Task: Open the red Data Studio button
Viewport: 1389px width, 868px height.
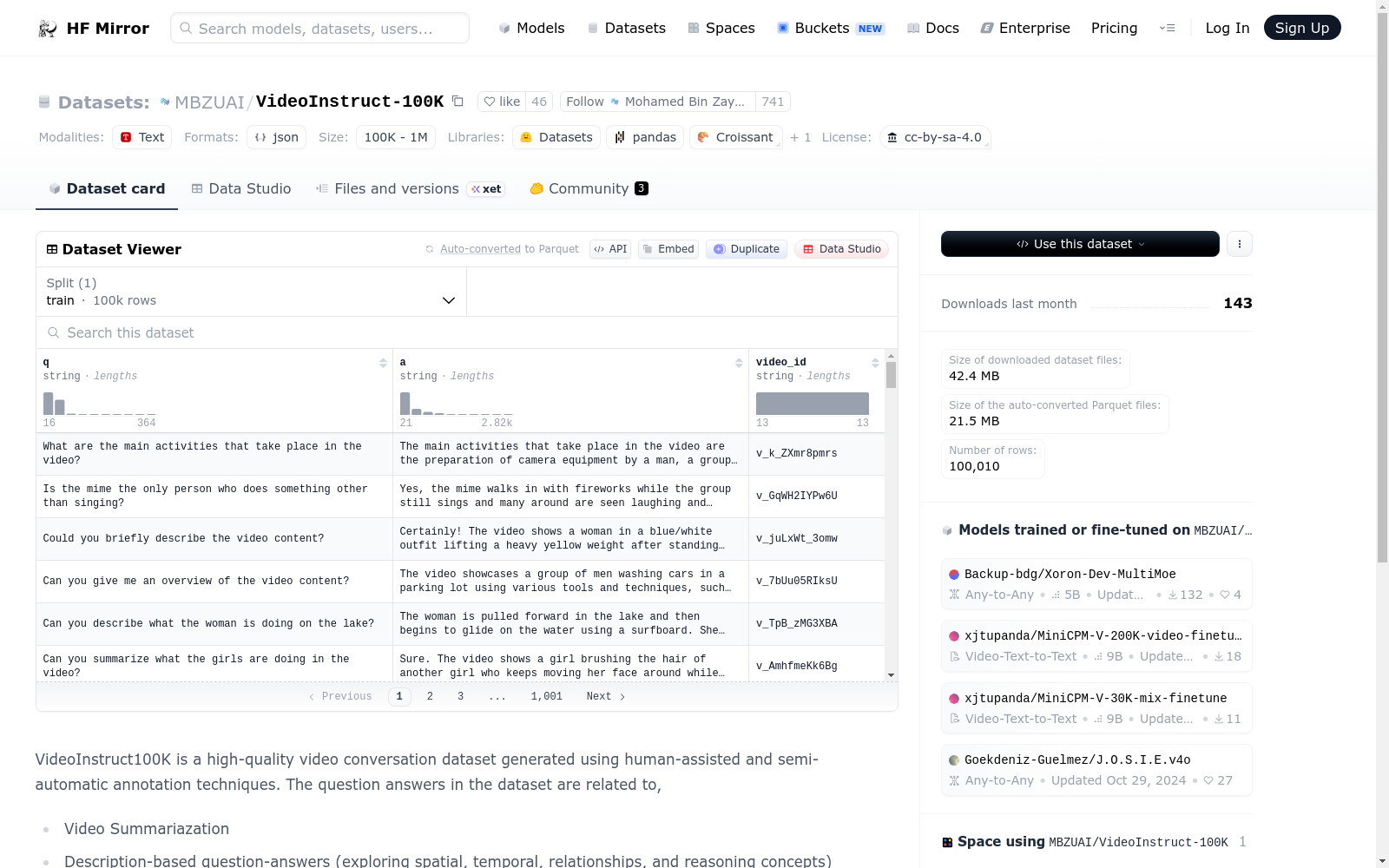Action: point(841,249)
